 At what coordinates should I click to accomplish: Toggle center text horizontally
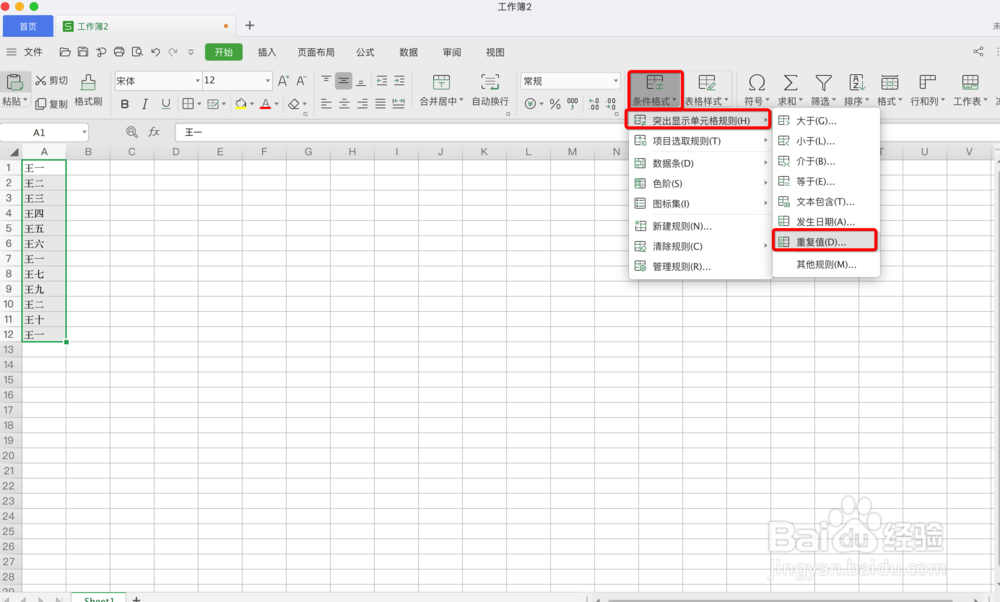pos(344,104)
